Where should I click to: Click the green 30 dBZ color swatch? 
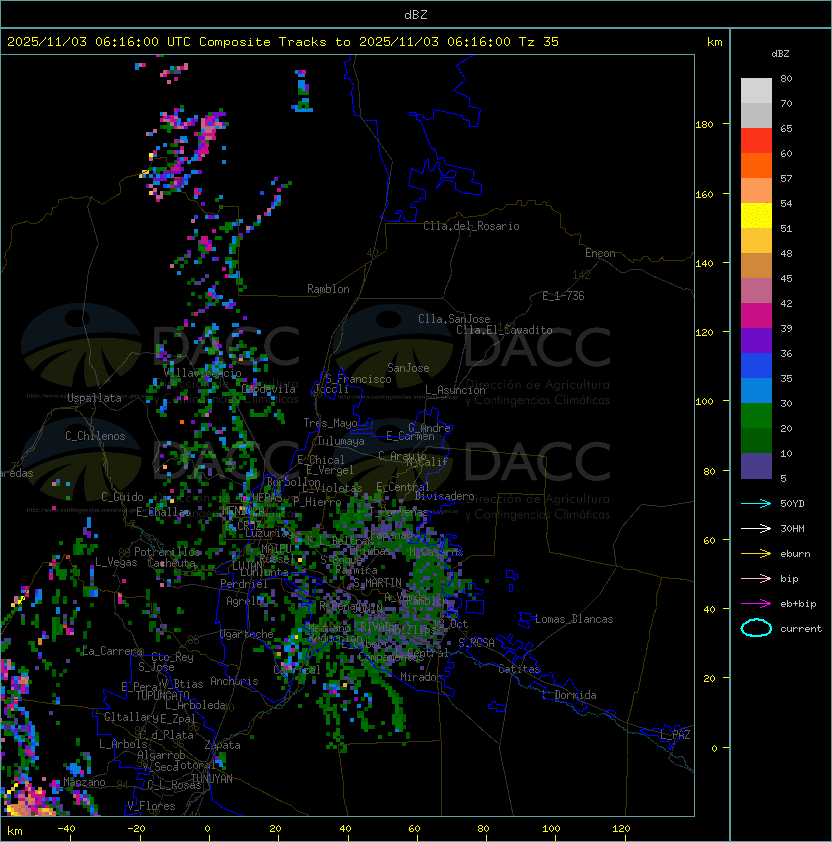click(x=756, y=416)
